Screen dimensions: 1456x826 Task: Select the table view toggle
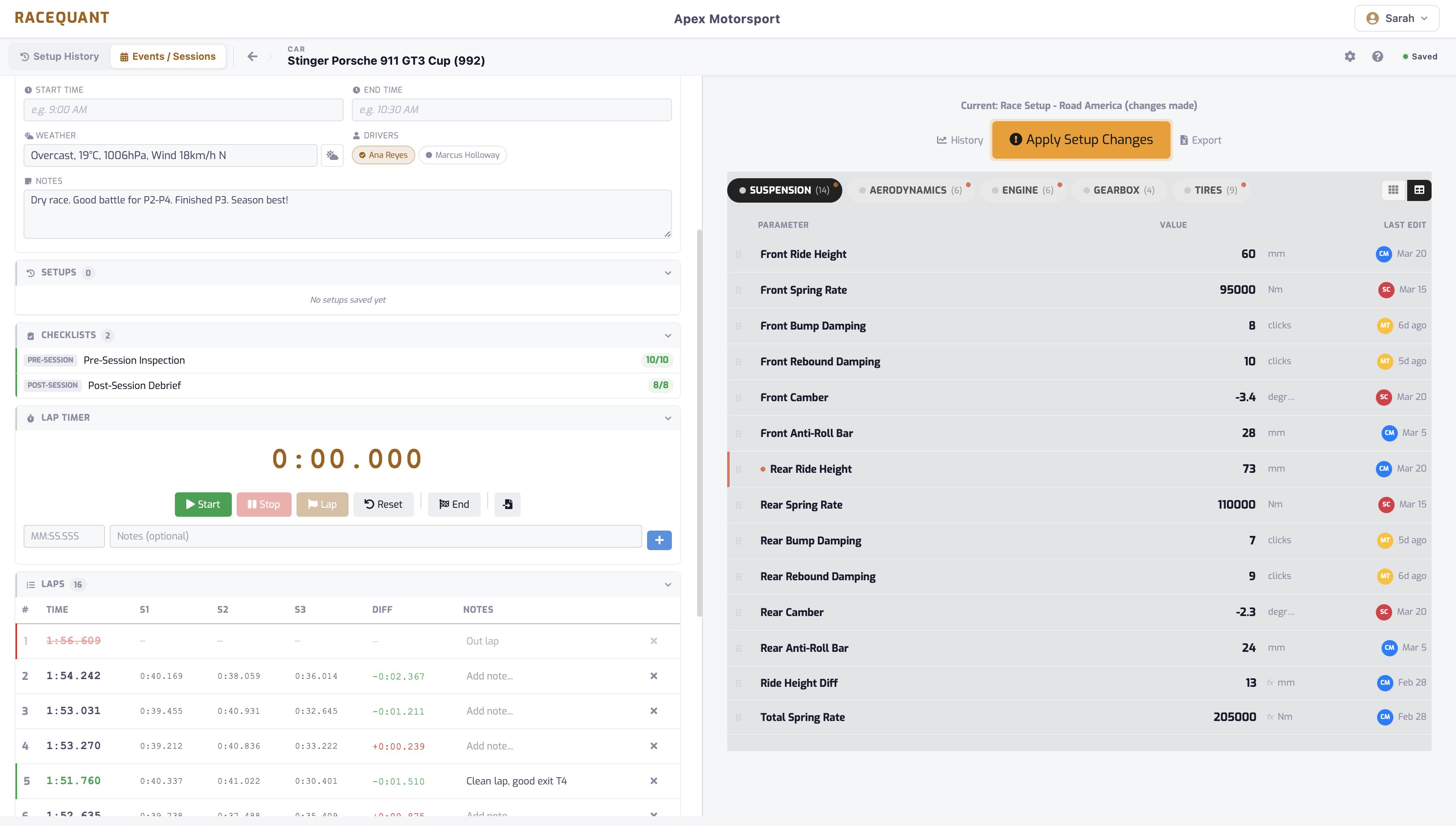1419,190
